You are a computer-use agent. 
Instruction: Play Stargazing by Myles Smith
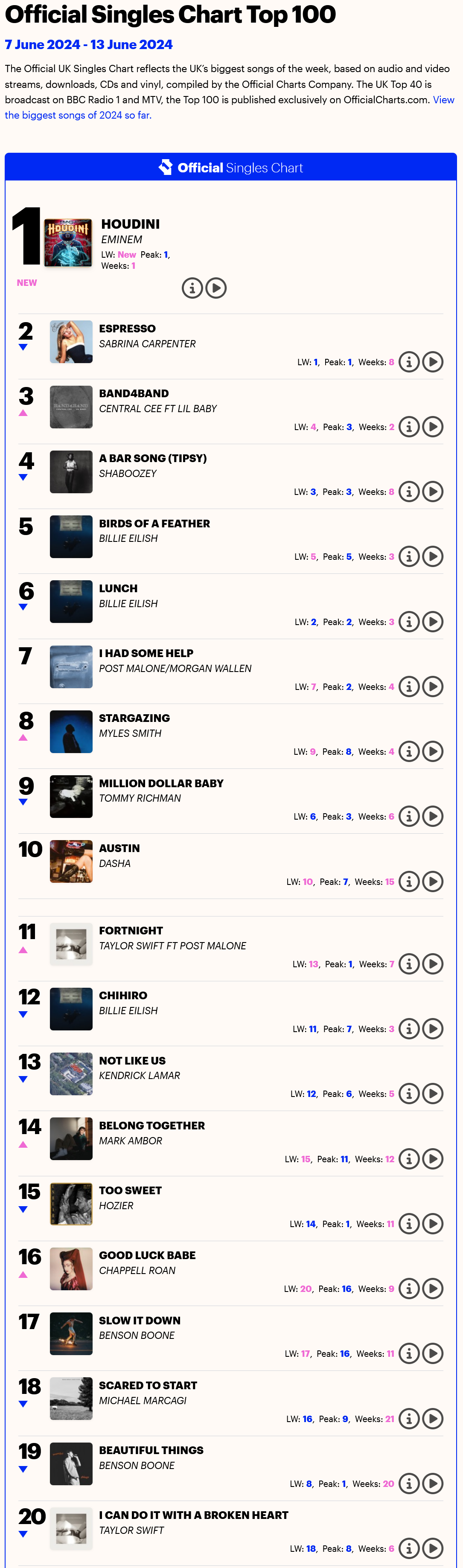pyautogui.click(x=433, y=751)
